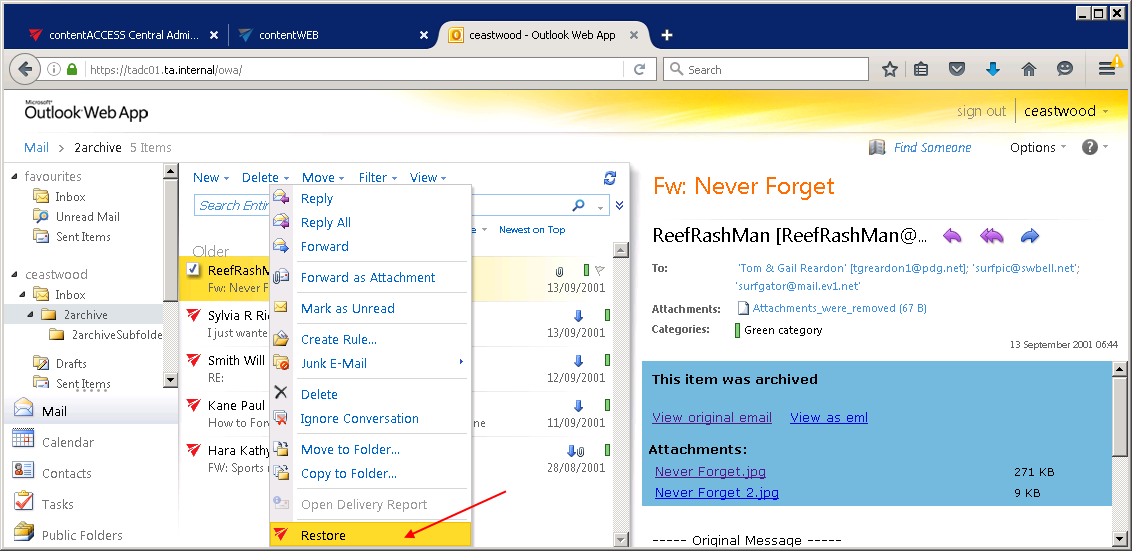Bookmark this page star icon
Image resolution: width=1132 pixels, height=551 pixels.
point(889,69)
